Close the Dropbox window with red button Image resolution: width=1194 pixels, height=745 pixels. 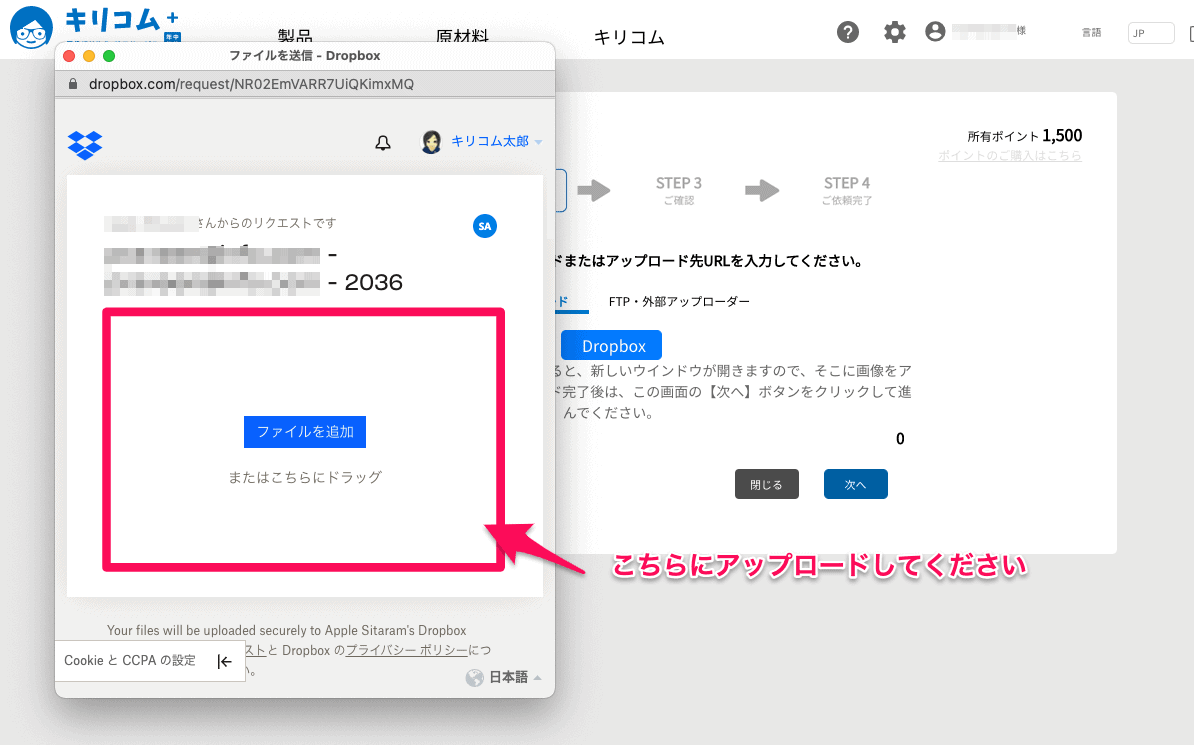(x=69, y=56)
